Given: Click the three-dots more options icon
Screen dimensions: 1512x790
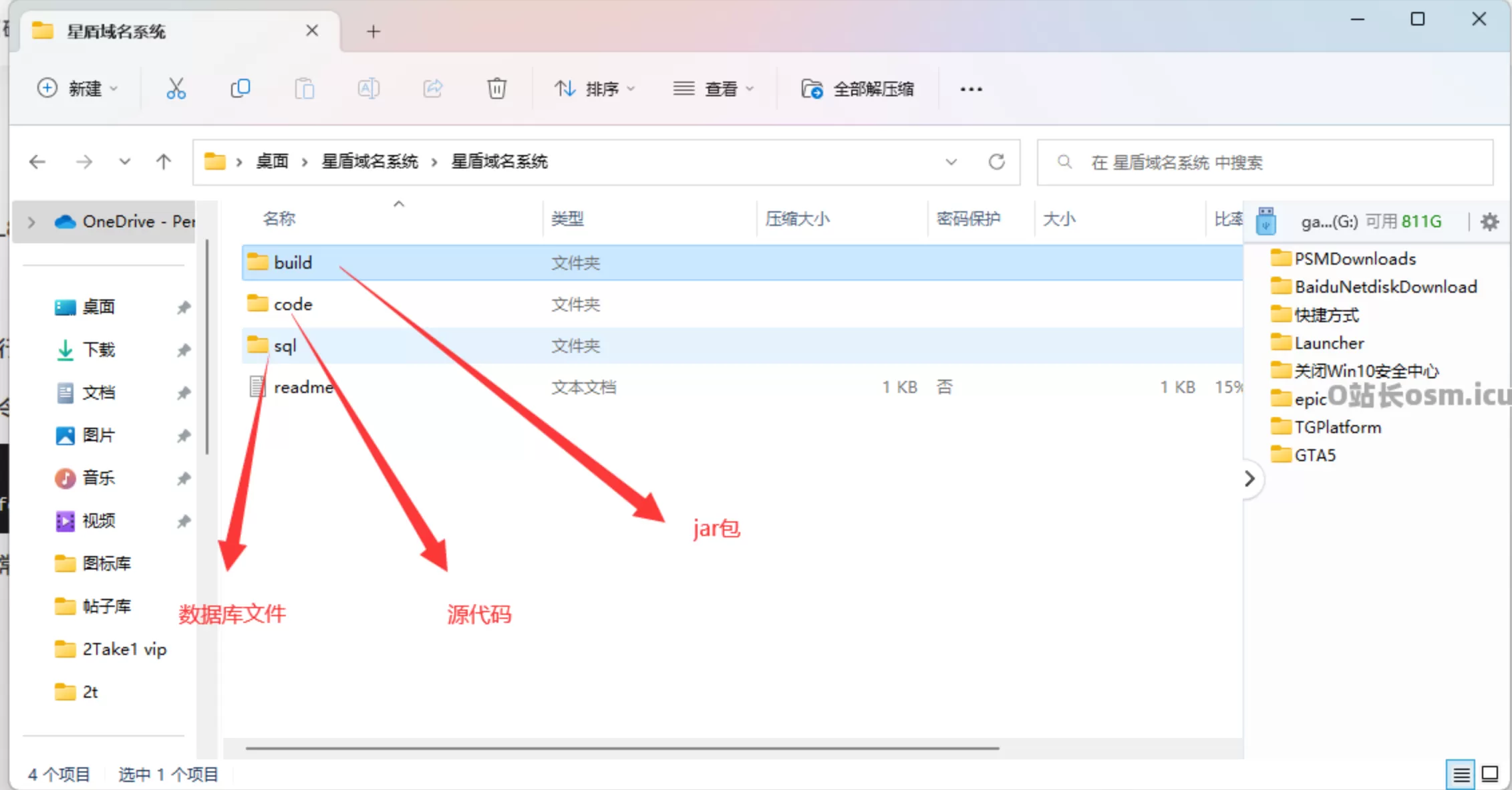Looking at the screenshot, I should (971, 89).
